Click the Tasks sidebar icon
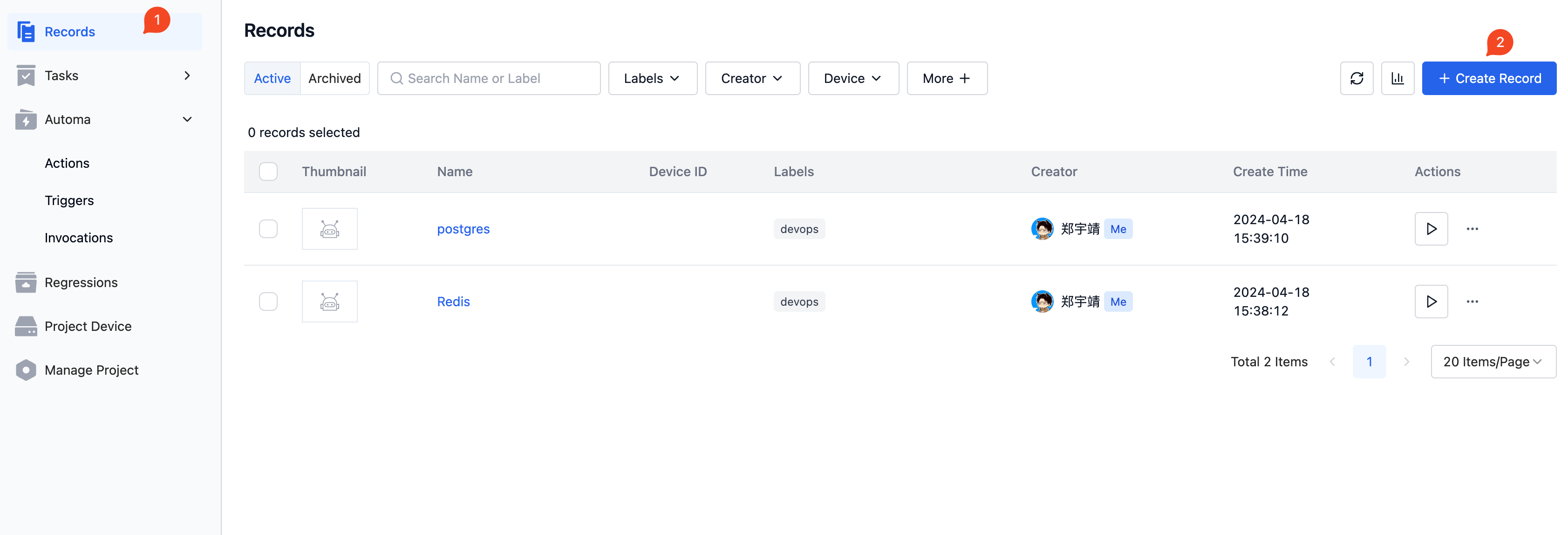Image resolution: width=1568 pixels, height=535 pixels. (26, 74)
